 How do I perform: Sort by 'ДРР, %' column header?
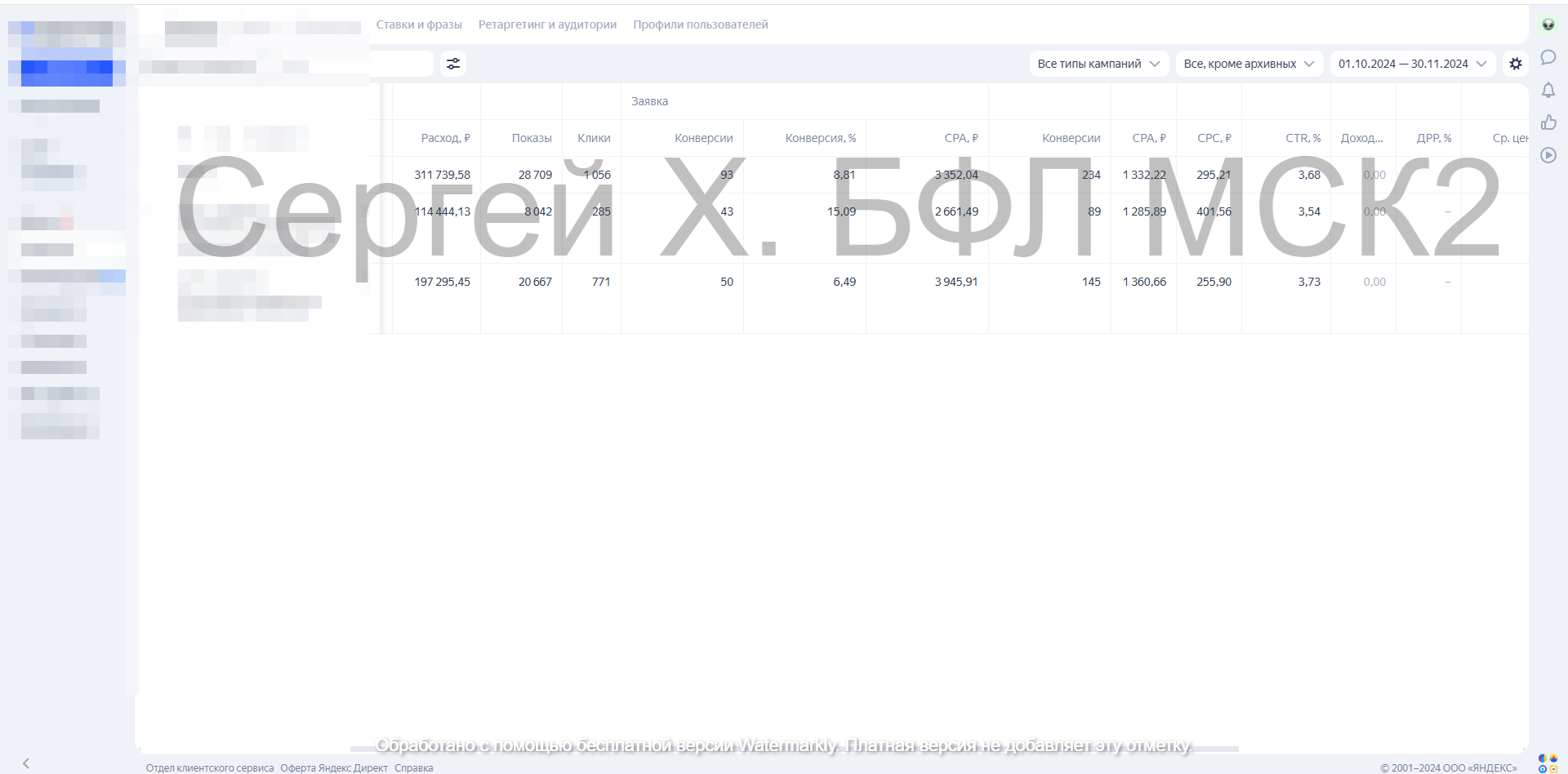[x=1434, y=138]
